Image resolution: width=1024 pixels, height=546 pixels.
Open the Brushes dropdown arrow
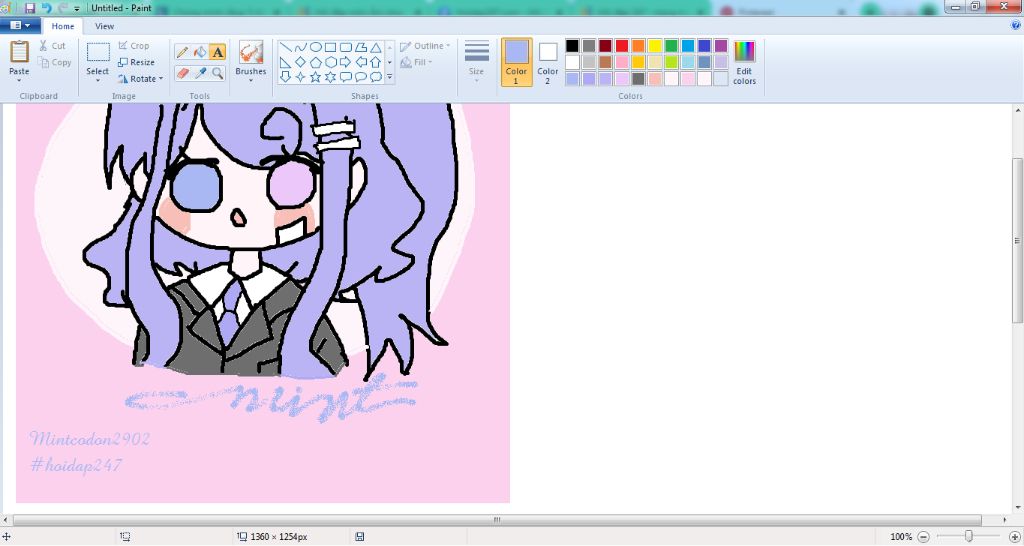click(251, 80)
